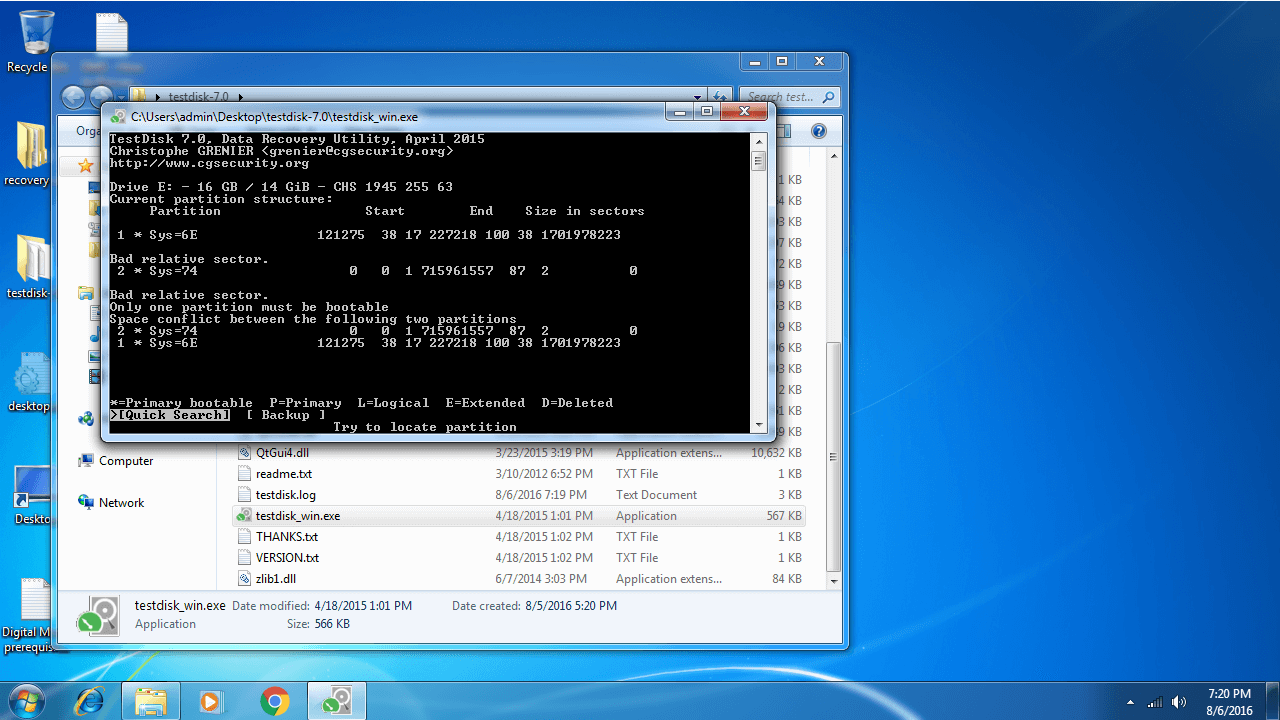Click Explorer file list scrollbar thumb
The height and width of the screenshot is (720, 1280).
tap(834, 456)
